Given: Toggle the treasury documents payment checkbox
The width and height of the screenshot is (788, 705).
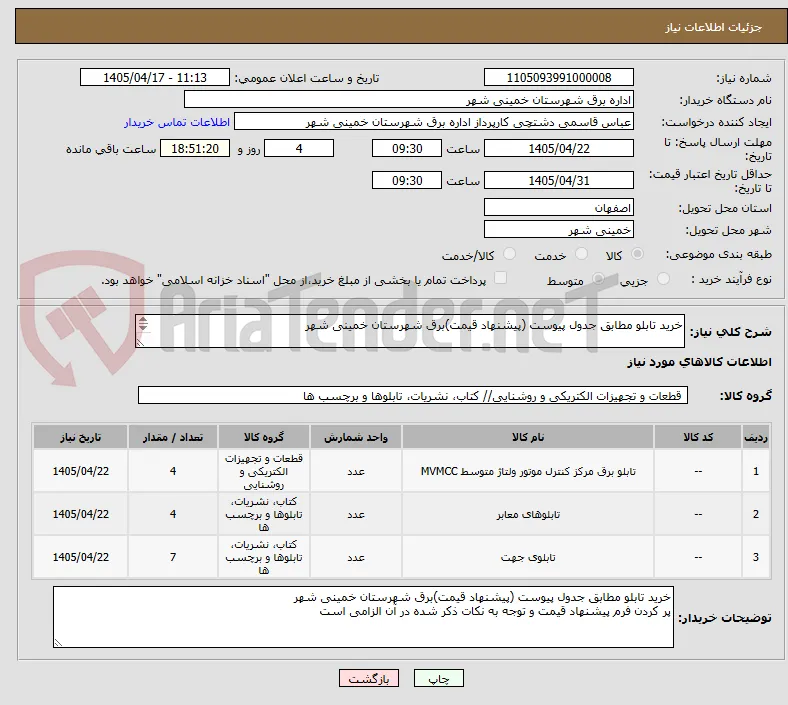Looking at the screenshot, I should coord(501,278).
